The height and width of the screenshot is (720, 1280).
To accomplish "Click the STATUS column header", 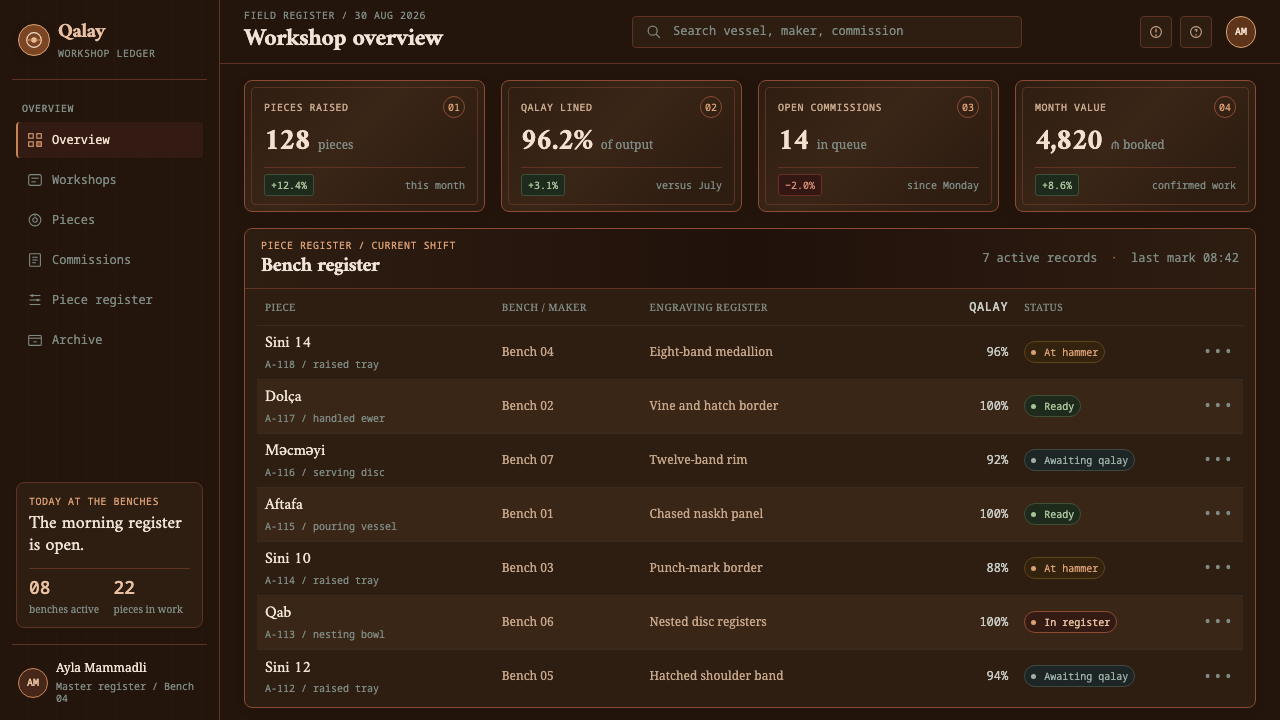I will tap(1043, 307).
